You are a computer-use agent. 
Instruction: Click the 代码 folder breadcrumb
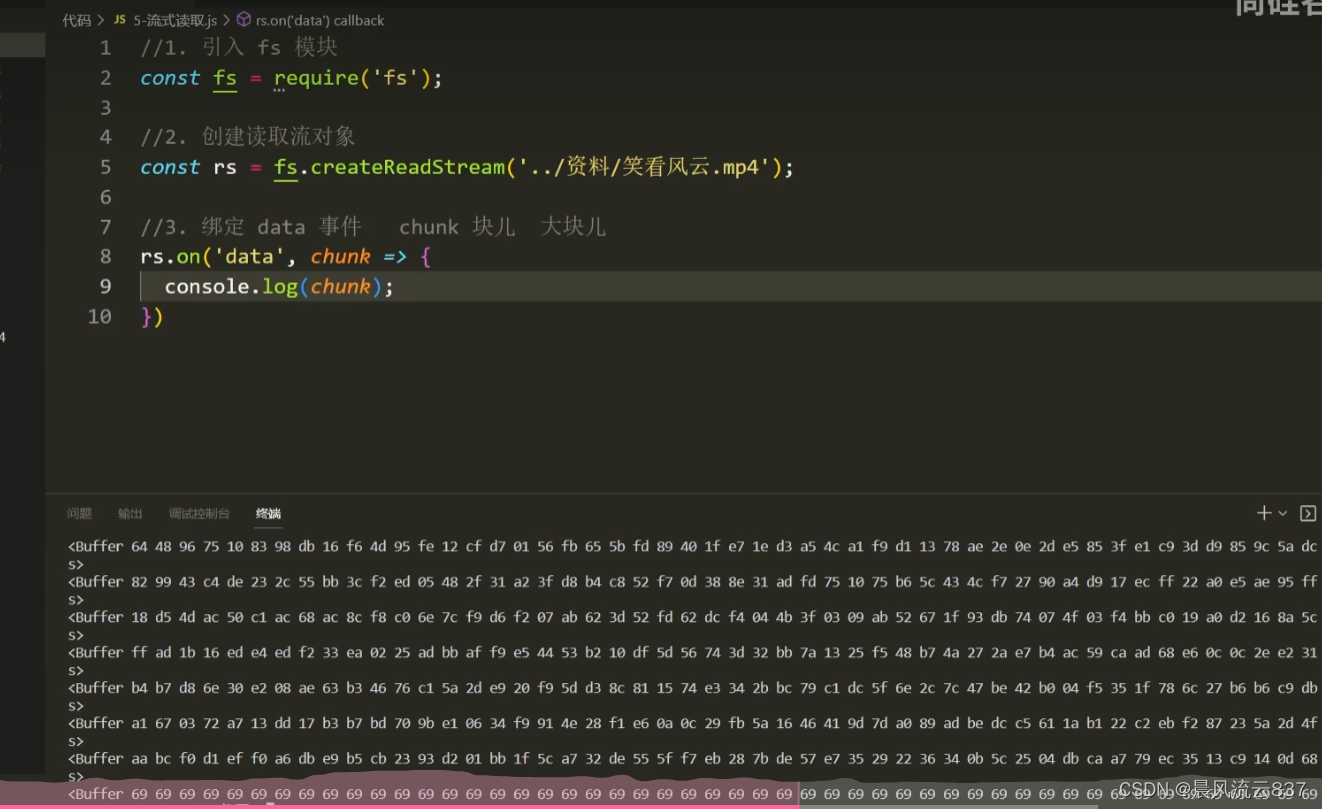coord(77,20)
